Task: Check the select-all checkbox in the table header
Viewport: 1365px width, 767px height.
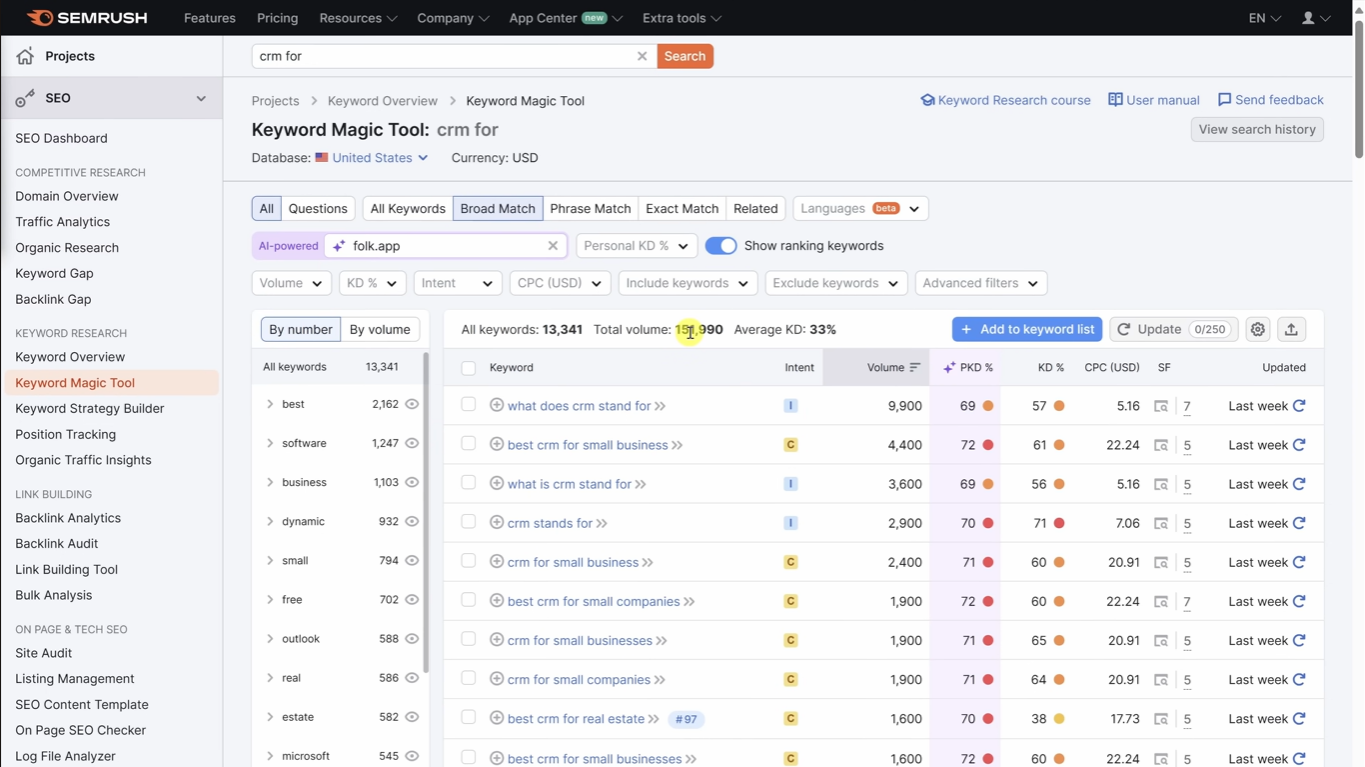Action: [468, 367]
